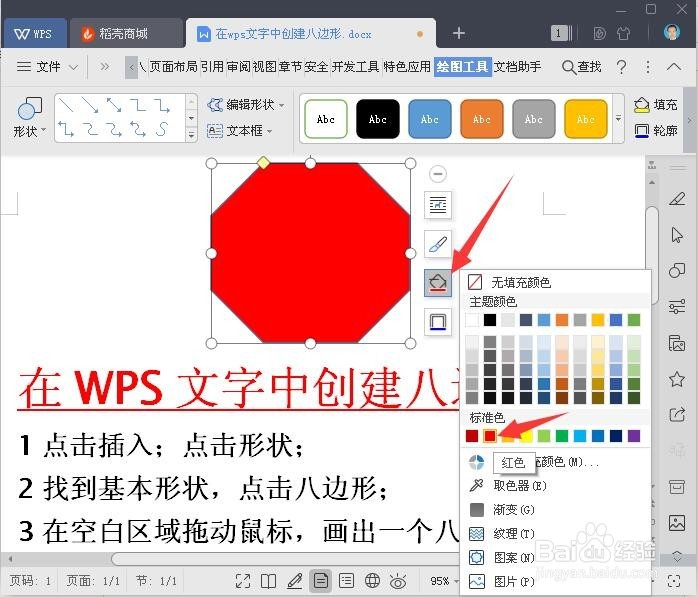Image resolution: width=698 pixels, height=597 pixels.
Task: Pick standard red color swatch
Action: point(490,436)
